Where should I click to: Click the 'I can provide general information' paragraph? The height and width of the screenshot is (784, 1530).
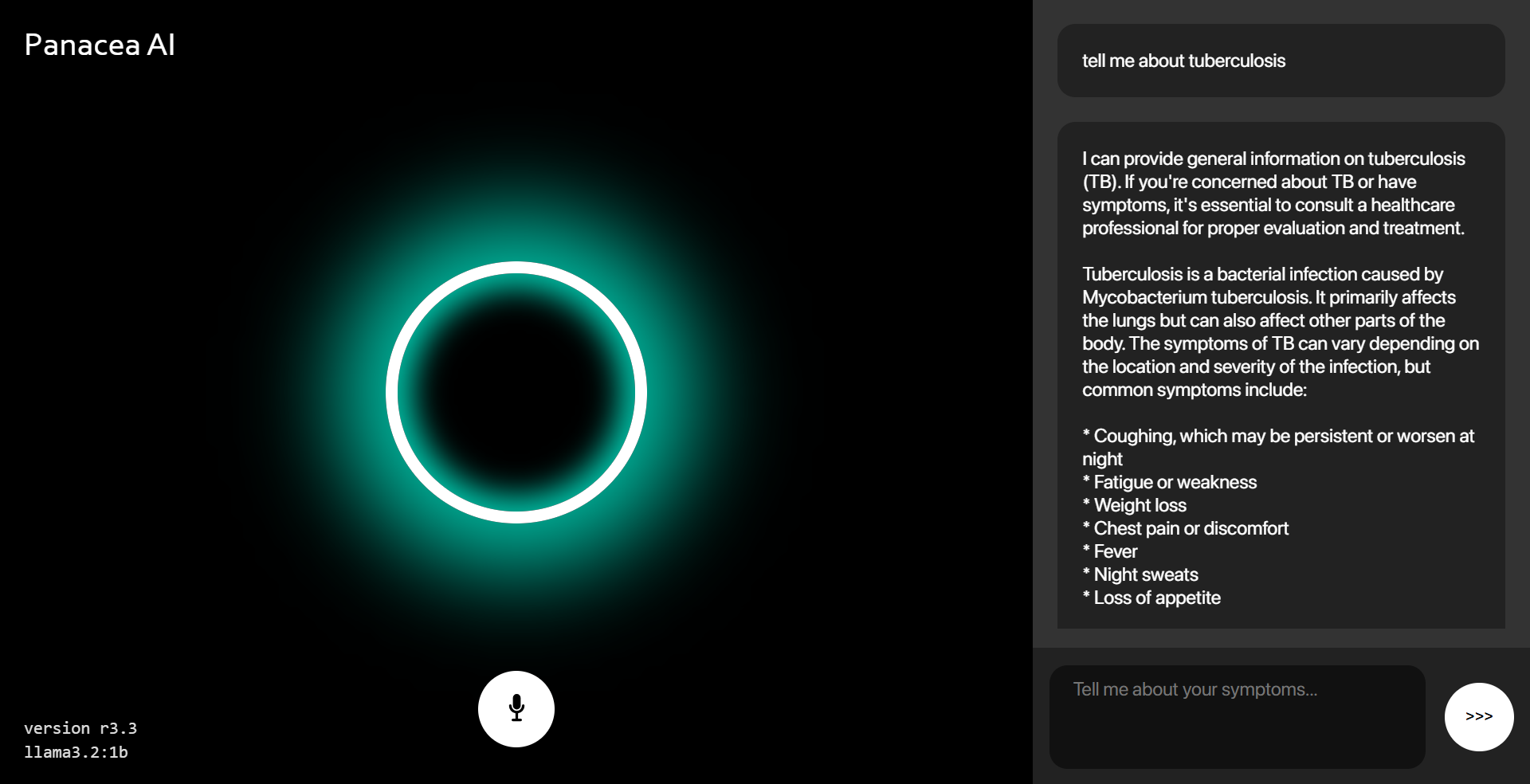[x=1273, y=194]
